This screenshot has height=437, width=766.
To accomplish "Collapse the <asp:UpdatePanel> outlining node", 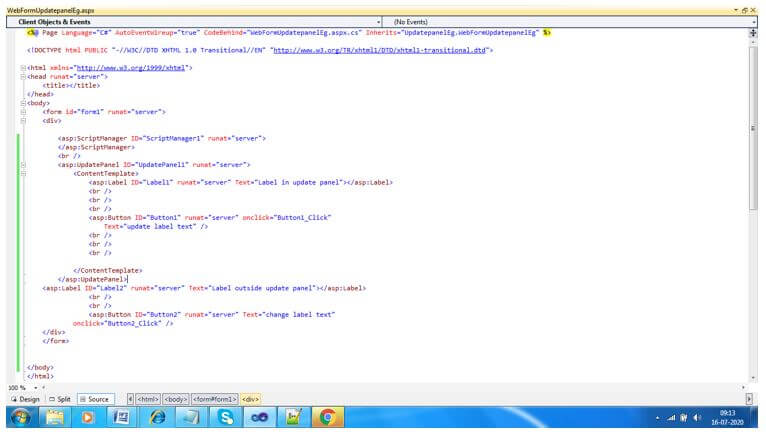I will point(23,165).
